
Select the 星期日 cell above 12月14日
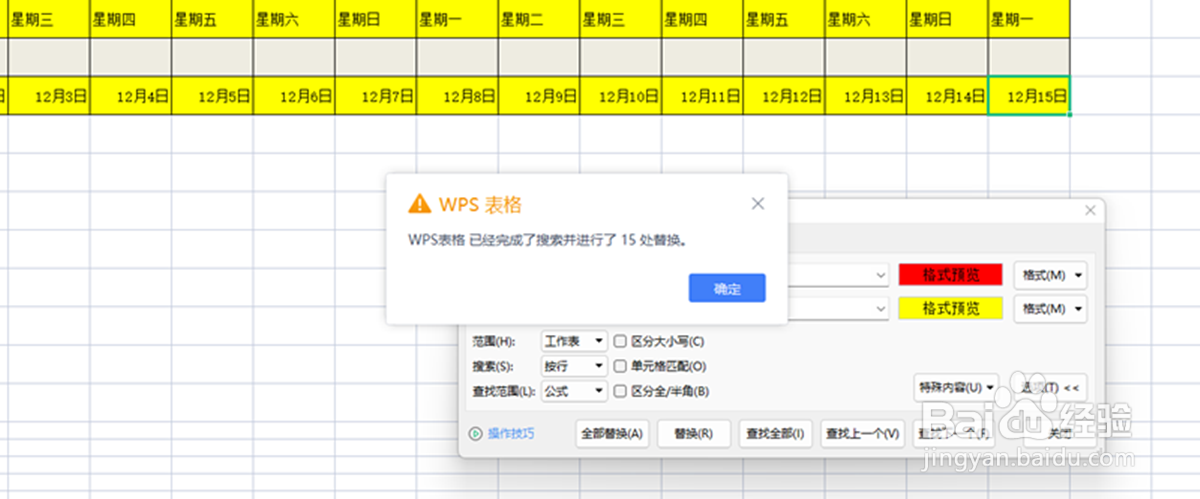pyautogui.click(x=948, y=18)
